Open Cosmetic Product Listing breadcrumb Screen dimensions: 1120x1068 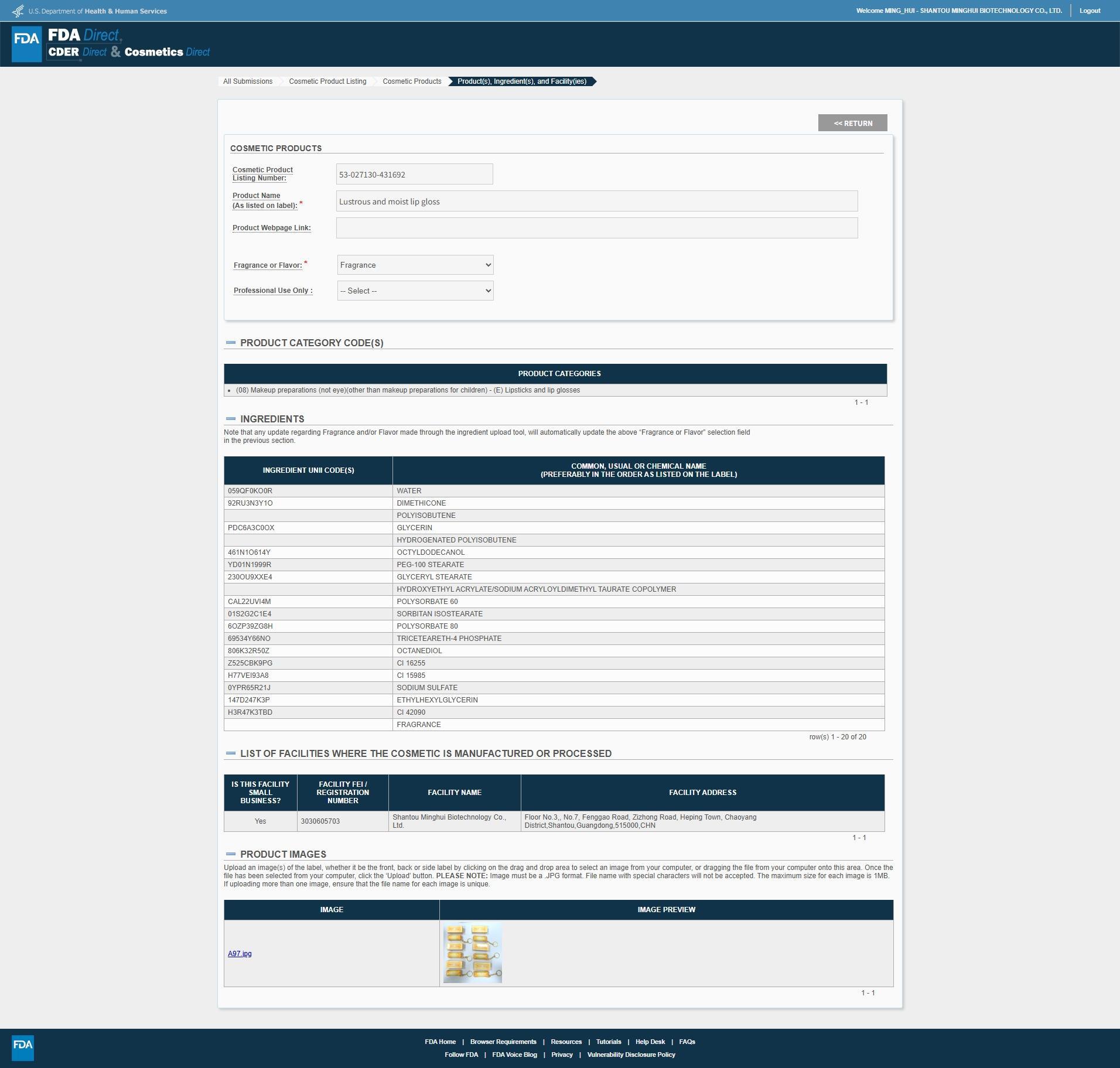[x=327, y=81]
